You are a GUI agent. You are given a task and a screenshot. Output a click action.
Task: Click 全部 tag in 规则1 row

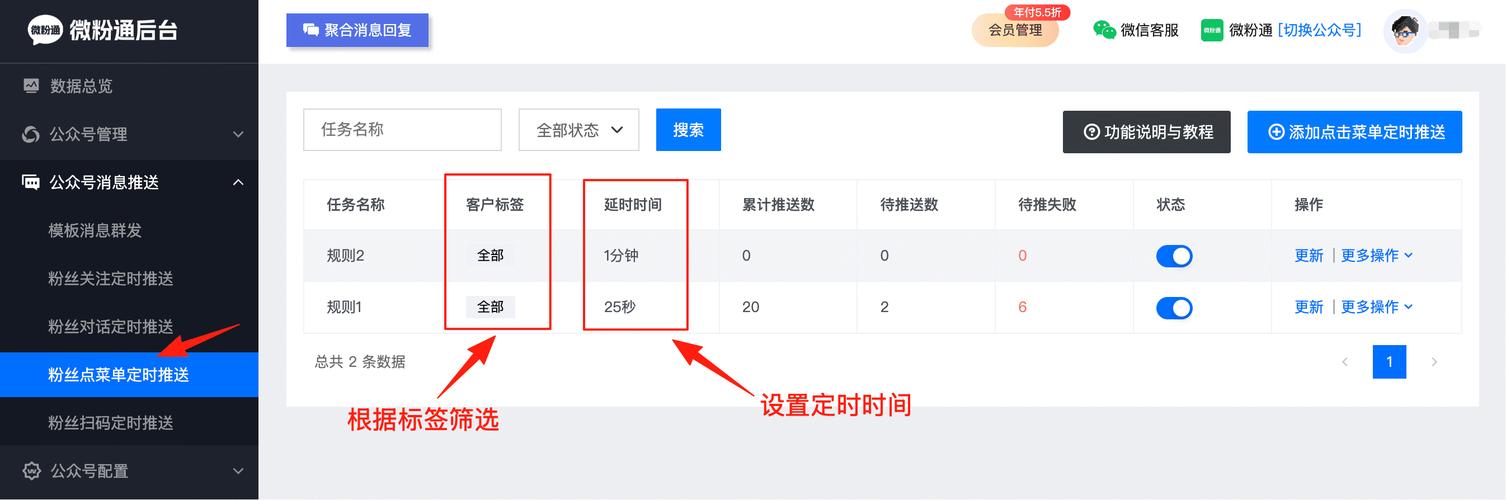[x=490, y=307]
